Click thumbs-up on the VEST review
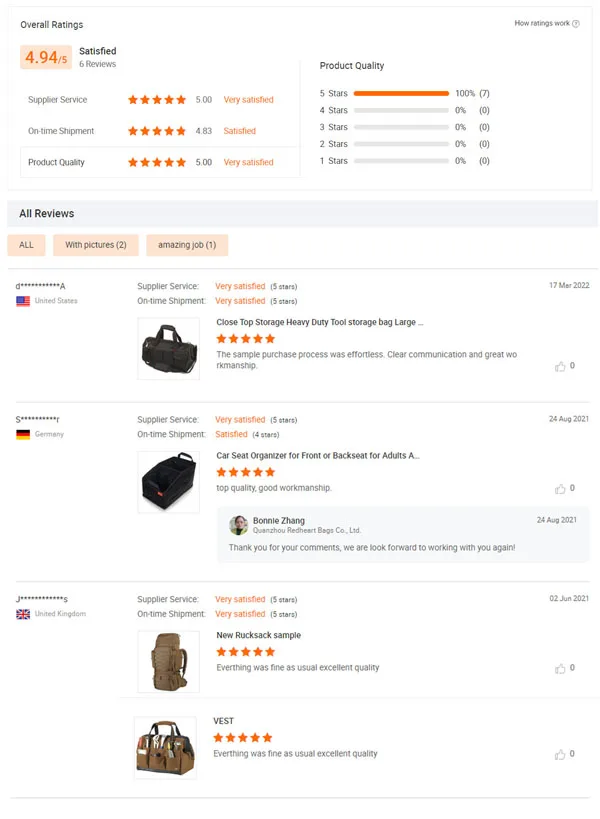600x819 pixels. point(560,754)
